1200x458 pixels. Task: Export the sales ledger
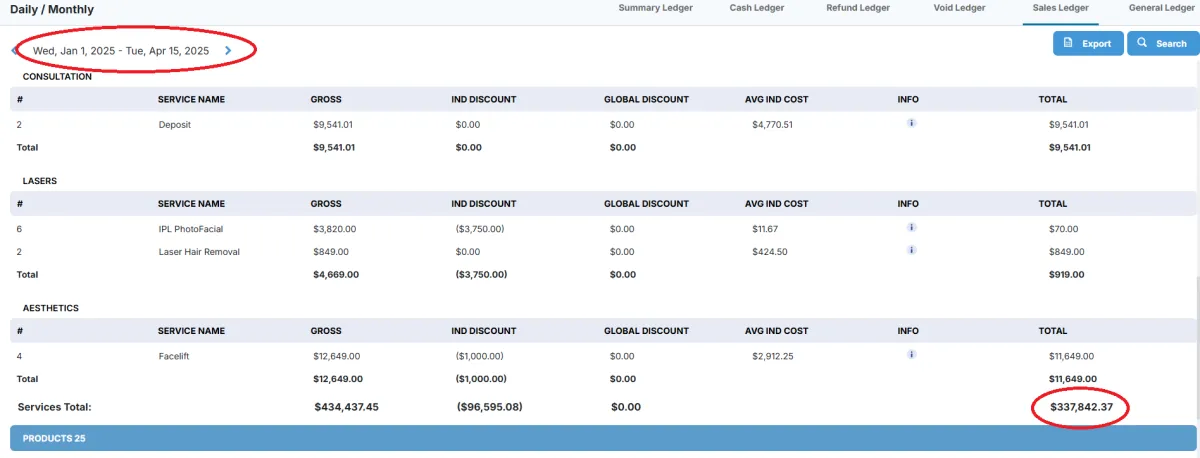coord(1087,44)
